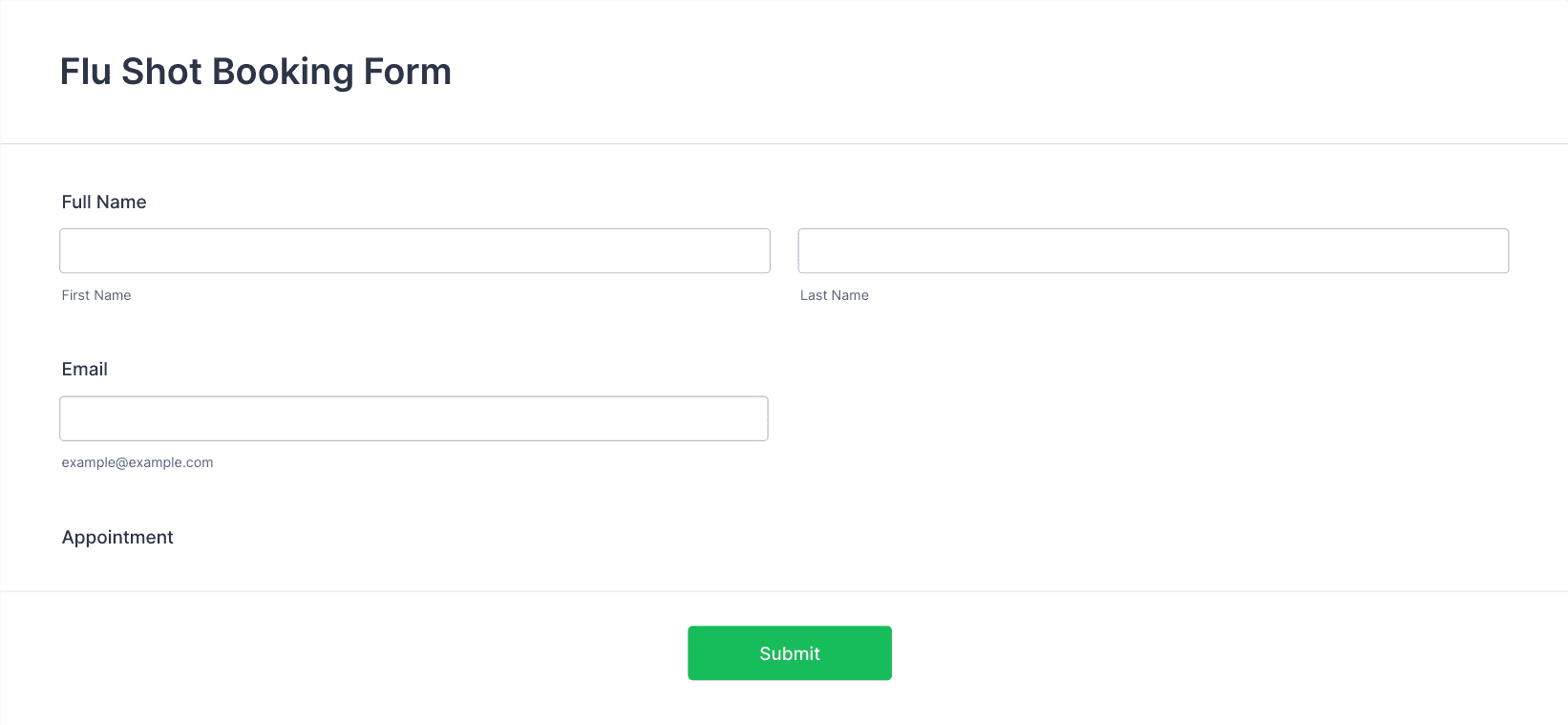Click the word First in First Name sublabel

(75, 295)
